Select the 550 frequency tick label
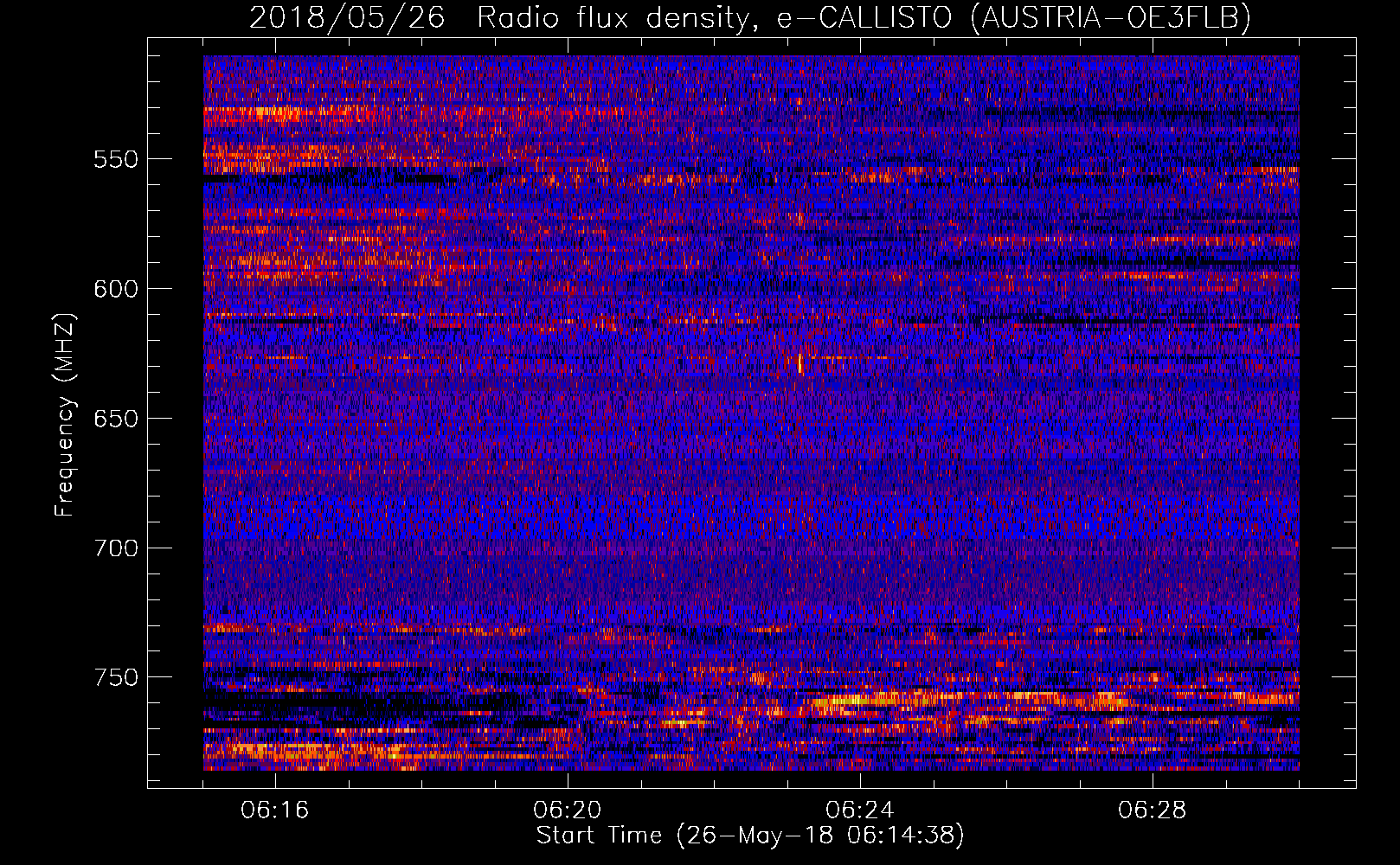Viewport: 1400px width, 865px height. point(116,159)
